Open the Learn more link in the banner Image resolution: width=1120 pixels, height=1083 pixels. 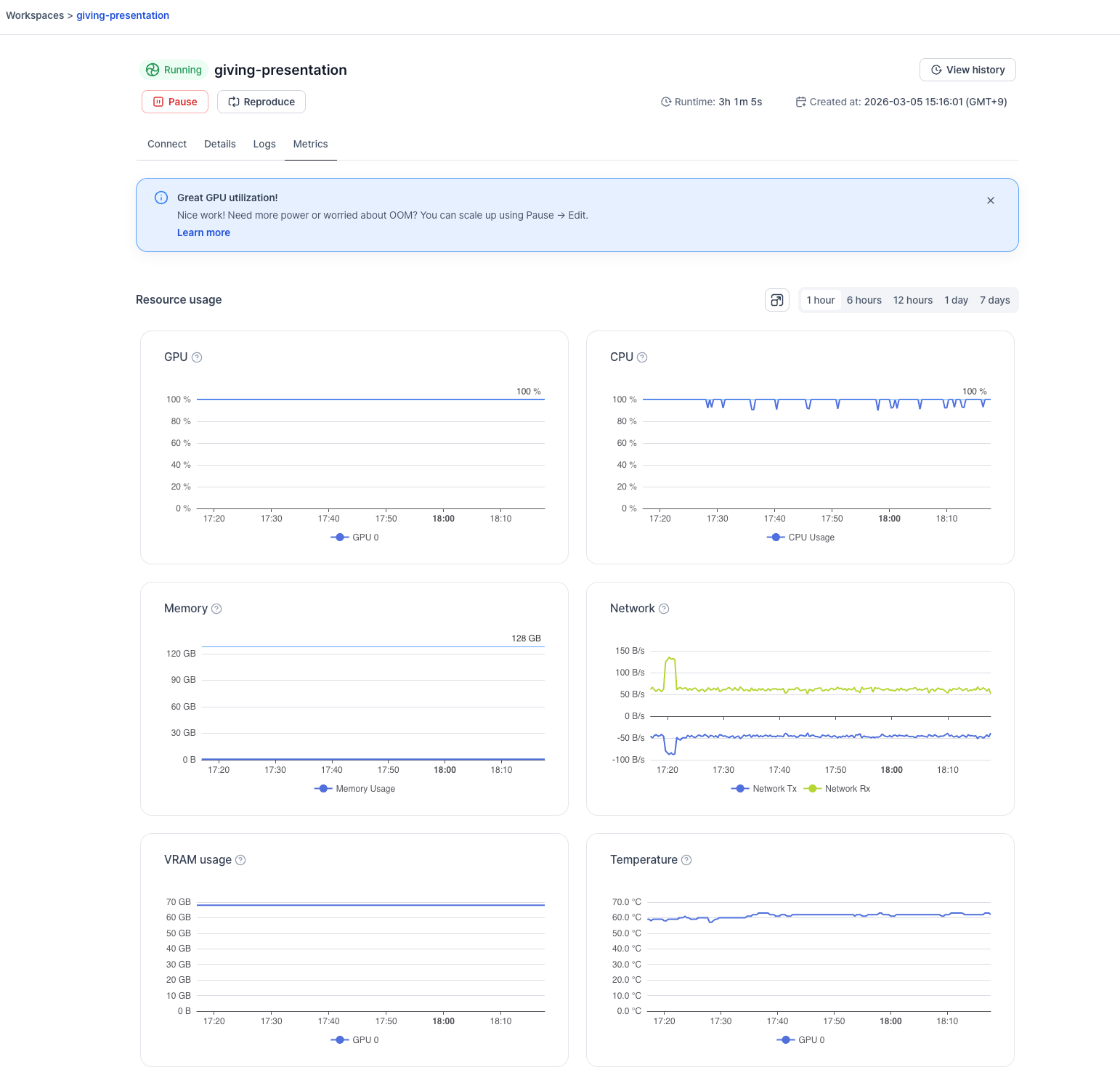pos(203,232)
